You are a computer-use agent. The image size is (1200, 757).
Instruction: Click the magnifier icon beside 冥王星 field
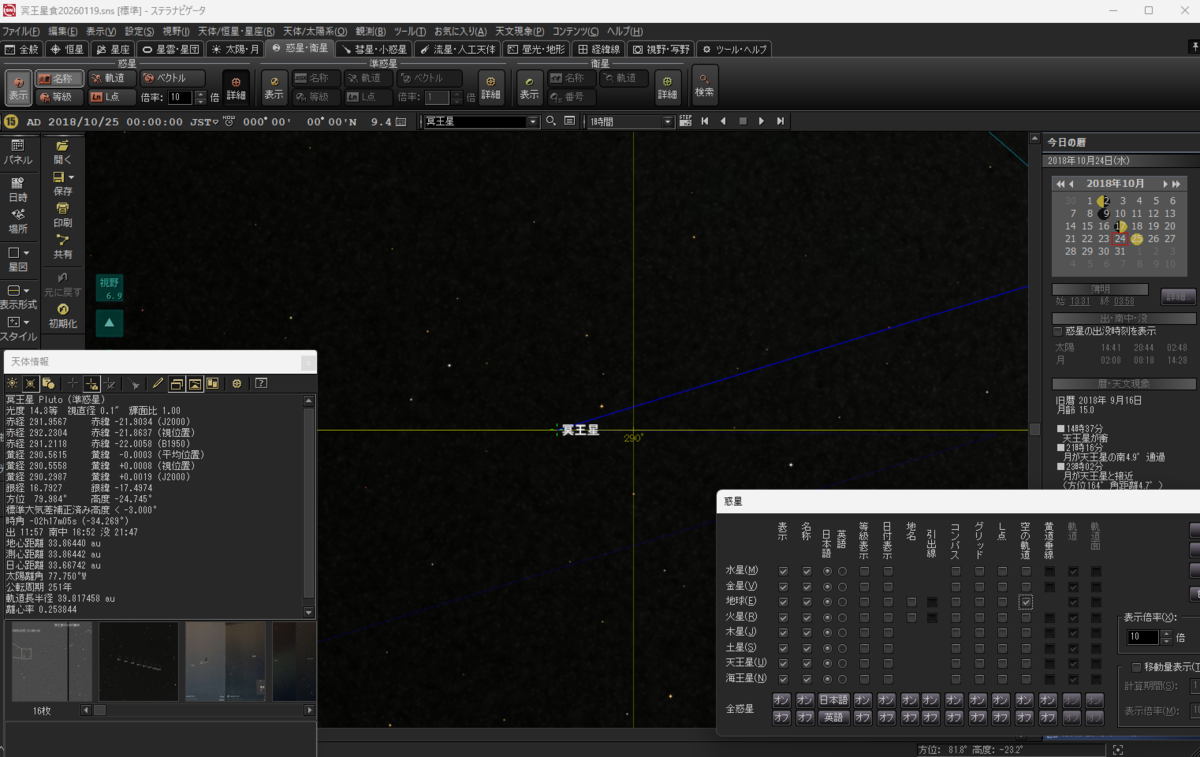click(551, 121)
